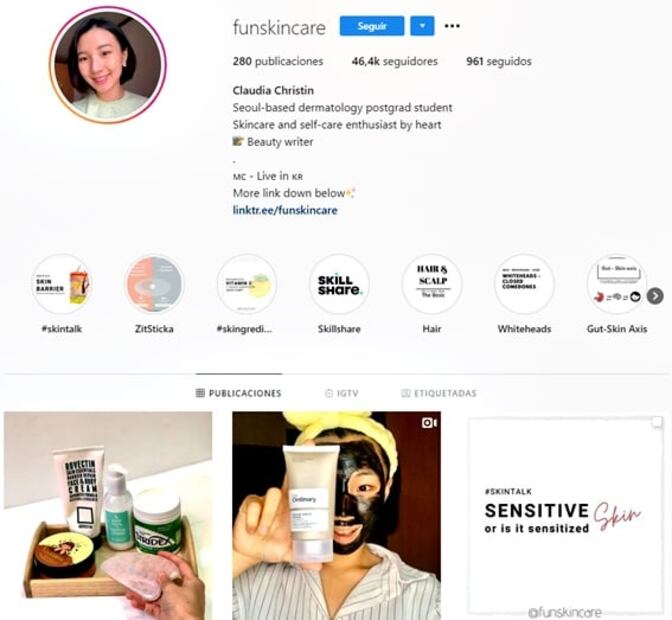Open the Hair & Scalp highlight
Image resolution: width=672 pixels, height=620 pixels.
pos(432,284)
